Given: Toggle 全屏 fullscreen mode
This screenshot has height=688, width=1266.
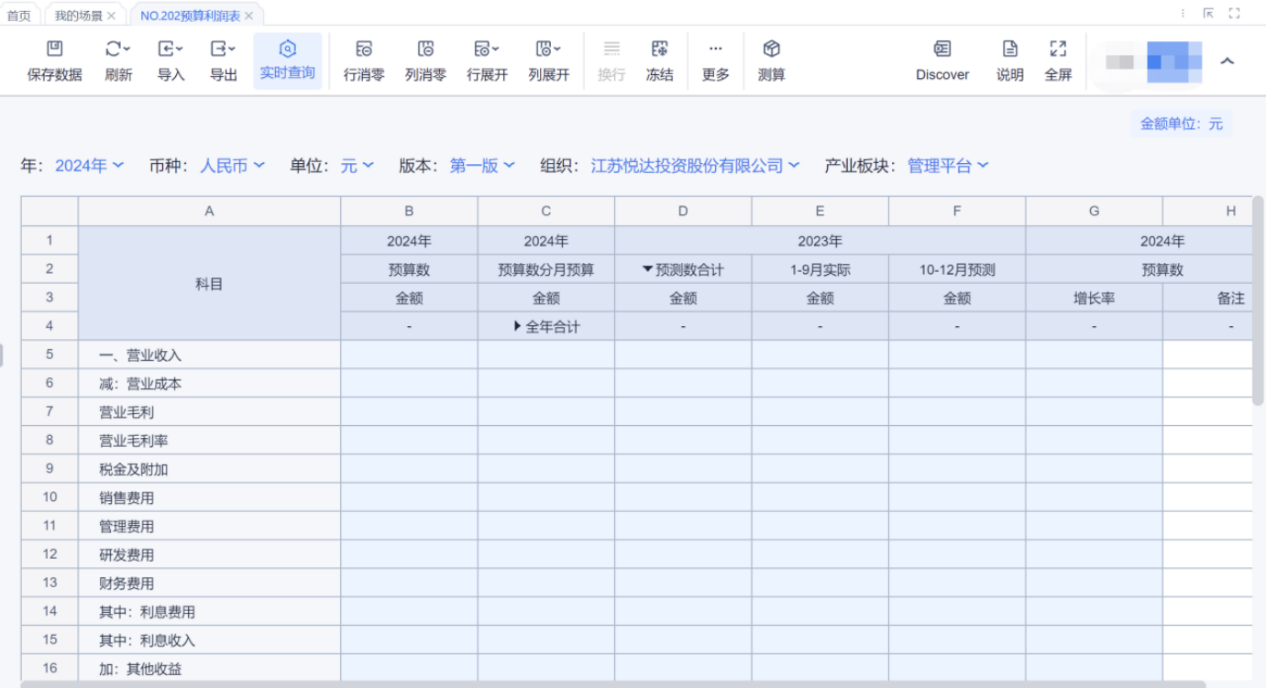Looking at the screenshot, I should (1058, 50).
